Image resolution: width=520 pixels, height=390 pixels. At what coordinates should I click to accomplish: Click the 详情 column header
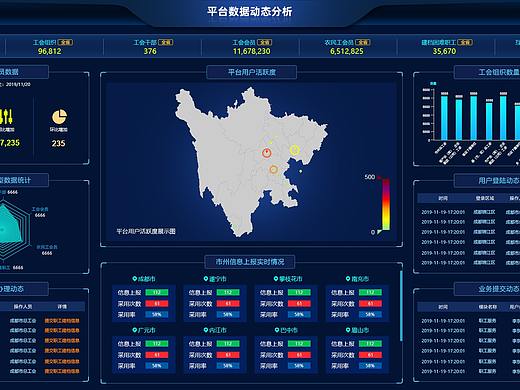click(x=62, y=306)
